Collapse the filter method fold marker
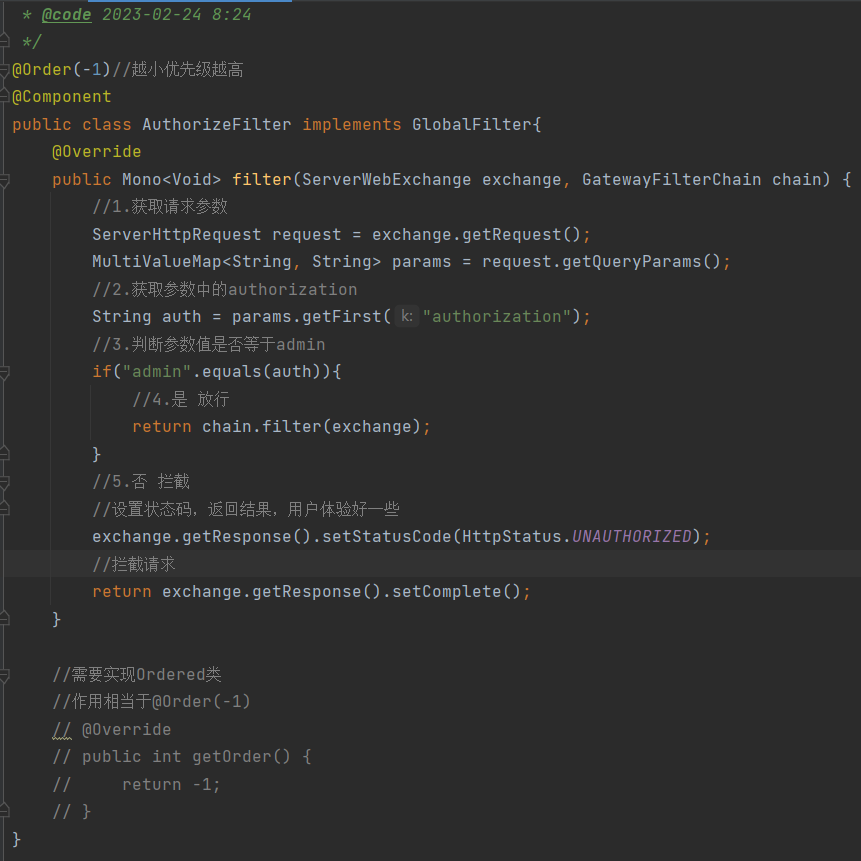Screen dimensions: 861x861 [x=4, y=180]
